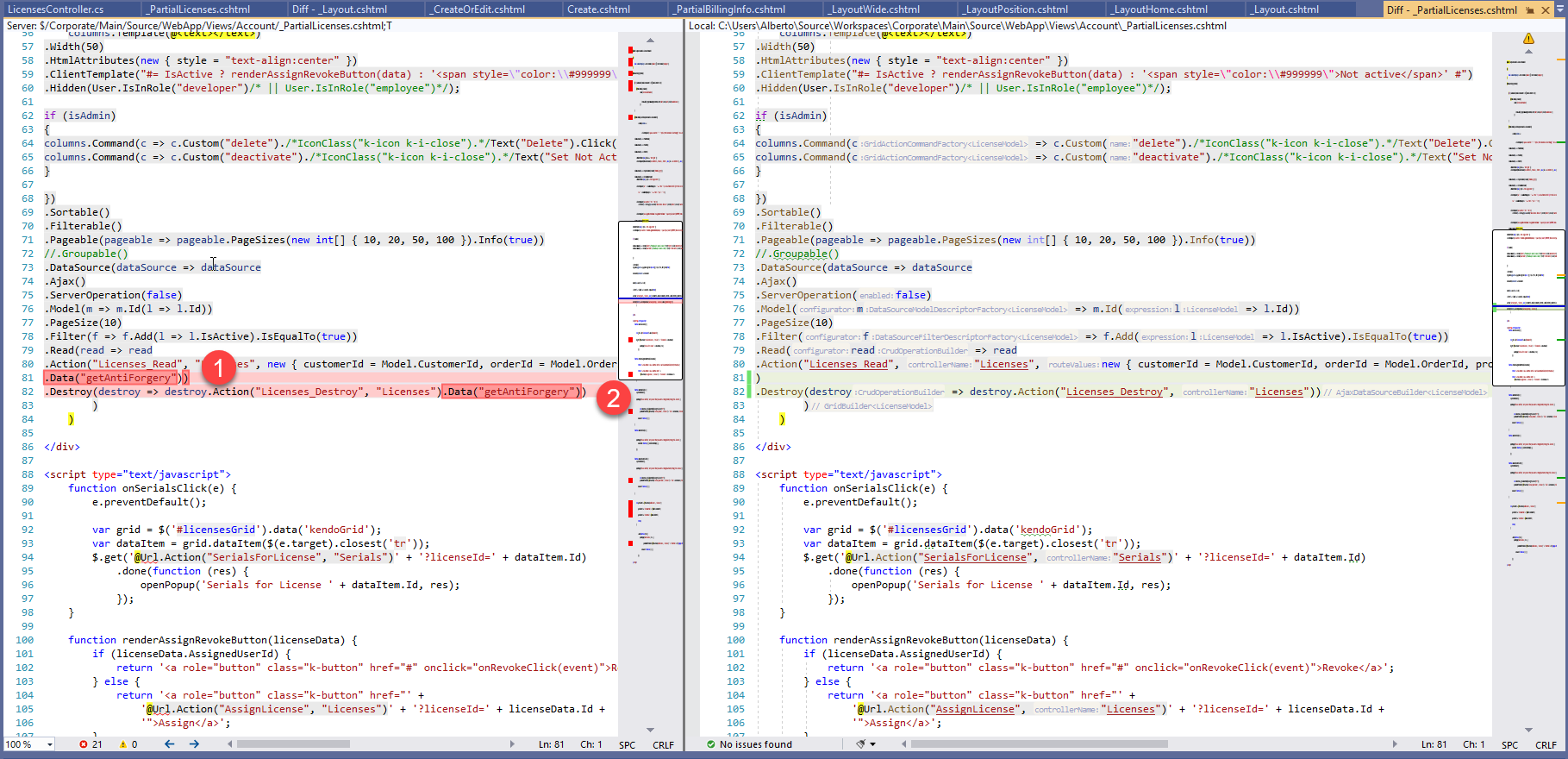Click '.Destroy(destroy' line 82 in right pane

tap(803, 392)
